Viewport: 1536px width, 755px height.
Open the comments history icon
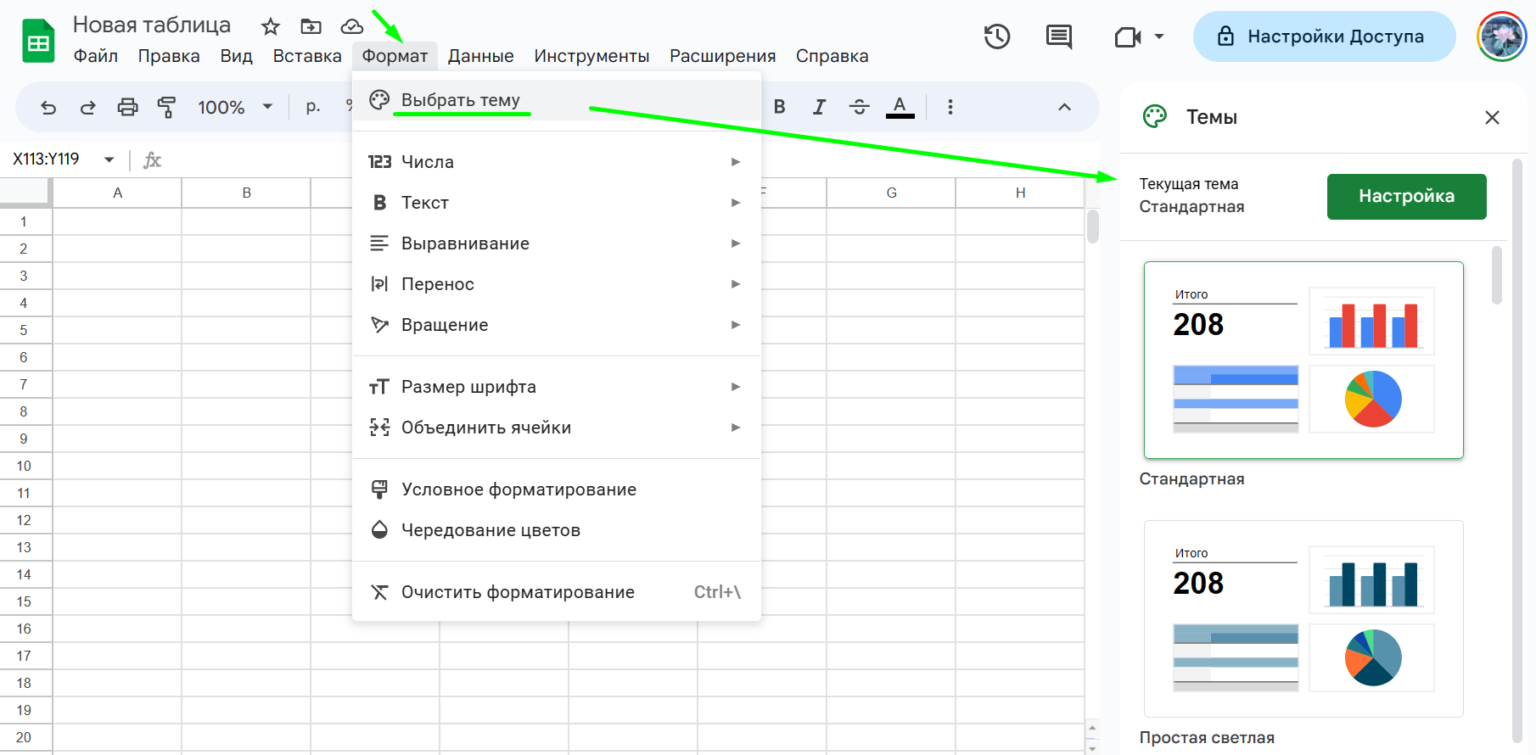coord(1058,37)
